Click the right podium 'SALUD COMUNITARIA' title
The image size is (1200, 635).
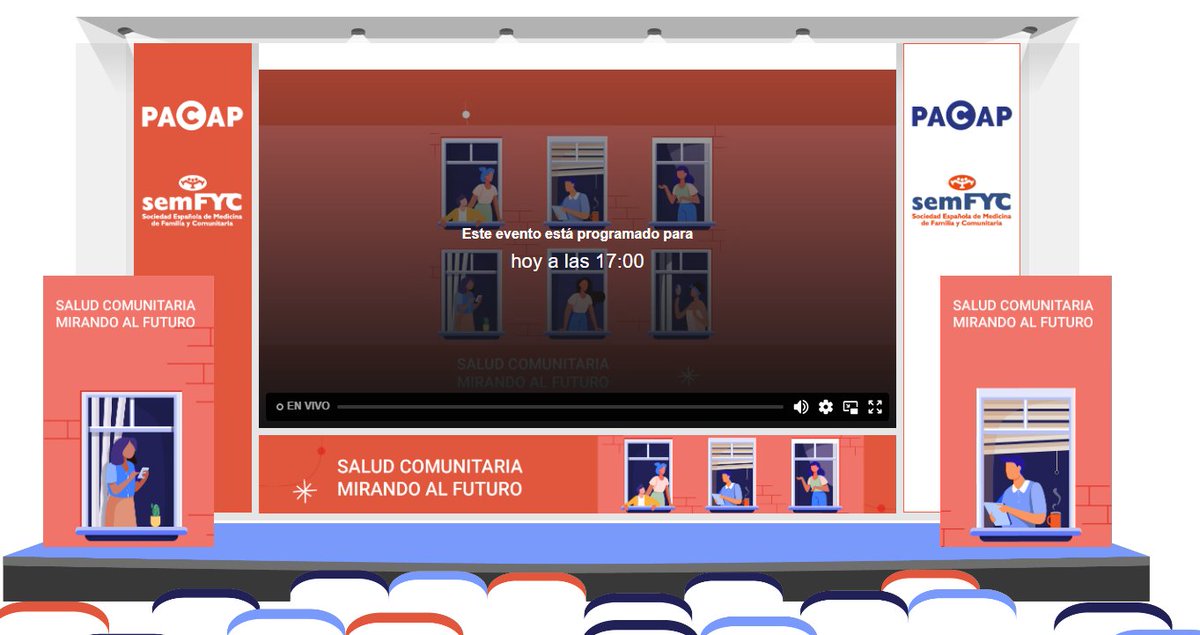click(1023, 305)
